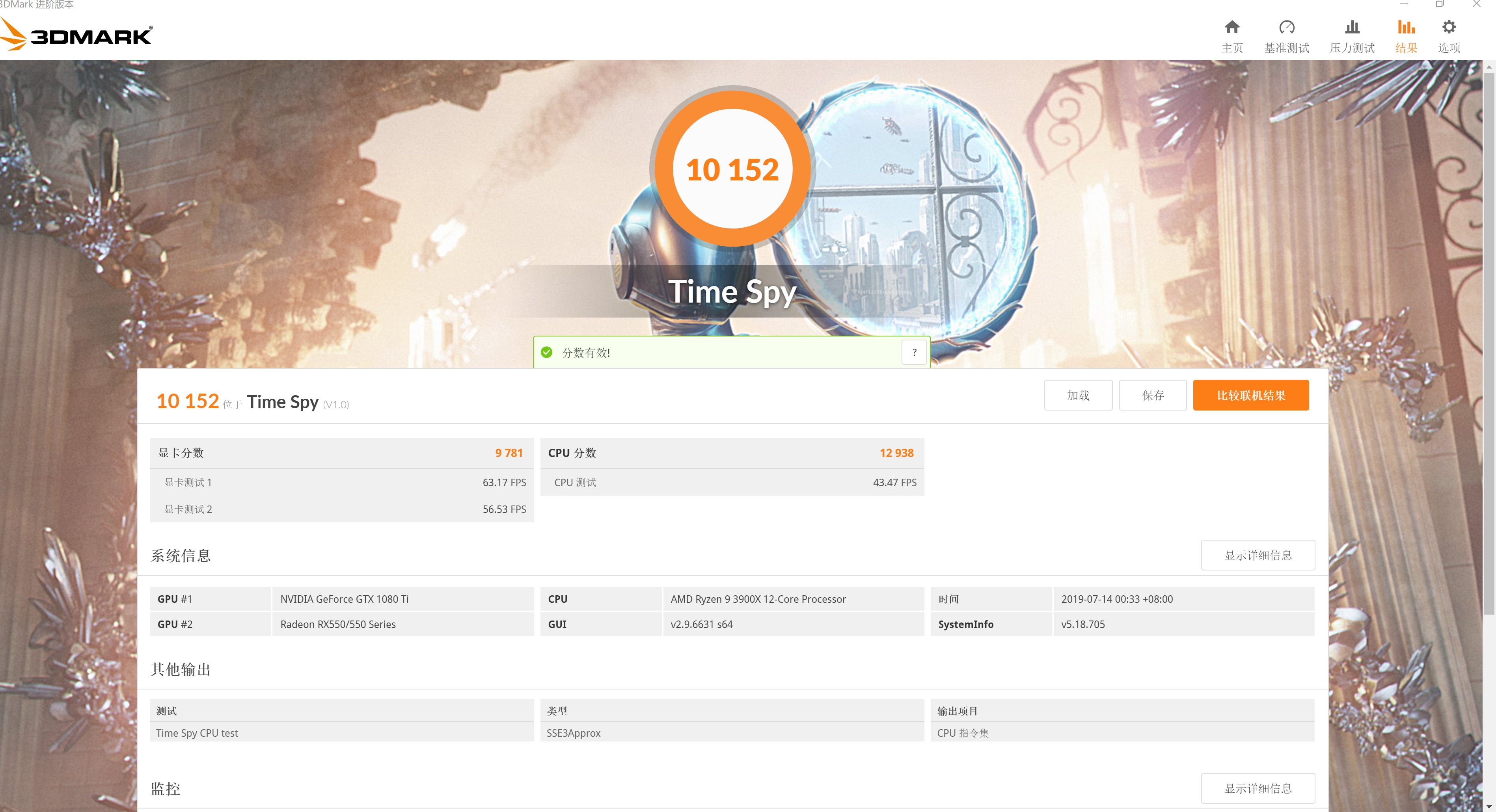Open Benchmarks (基准测试) gauge icon
The width and height of the screenshot is (1496, 812).
[1286, 27]
